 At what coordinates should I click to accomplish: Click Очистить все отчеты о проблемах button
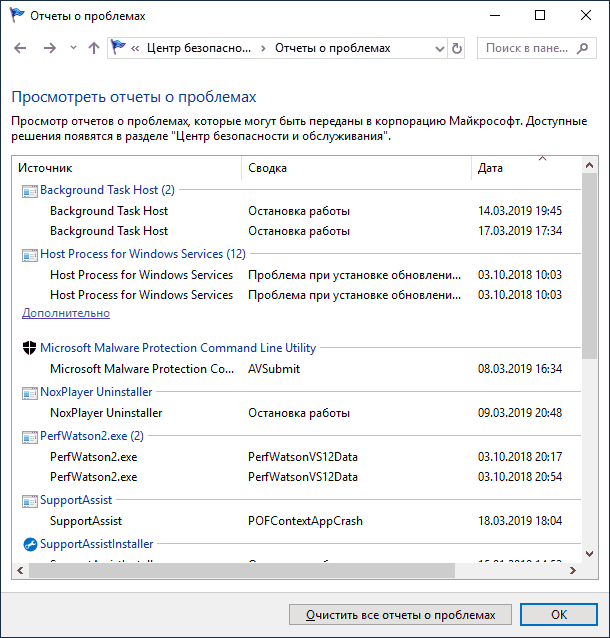click(x=400, y=614)
